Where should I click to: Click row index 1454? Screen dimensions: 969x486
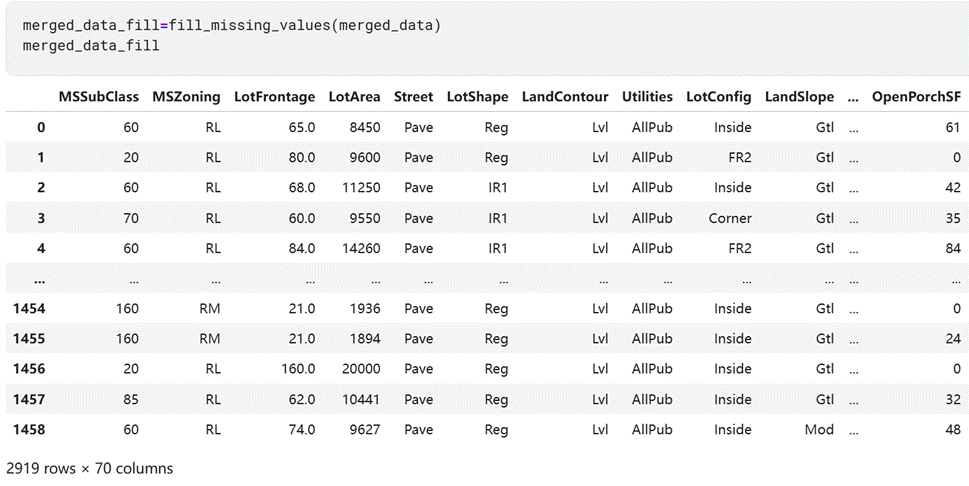coord(29,309)
